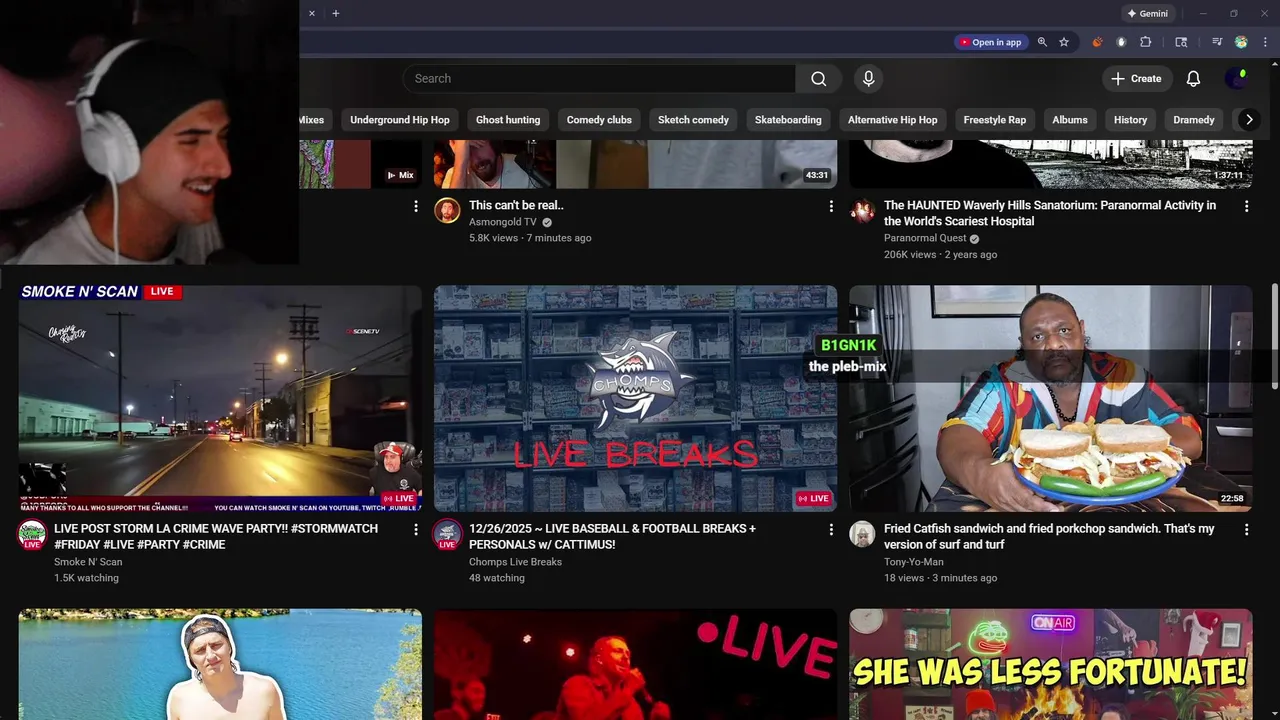Select the Skateboarding chip

coord(788,120)
